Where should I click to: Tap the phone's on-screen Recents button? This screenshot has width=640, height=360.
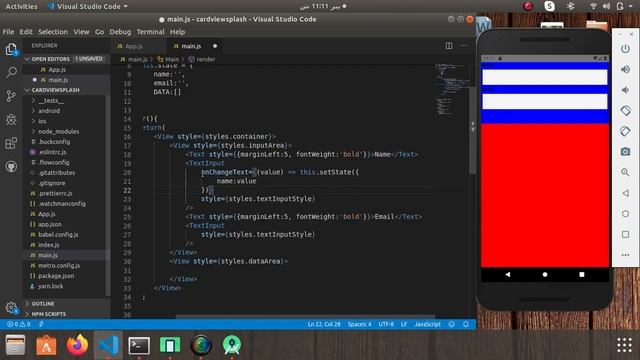pos(582,275)
